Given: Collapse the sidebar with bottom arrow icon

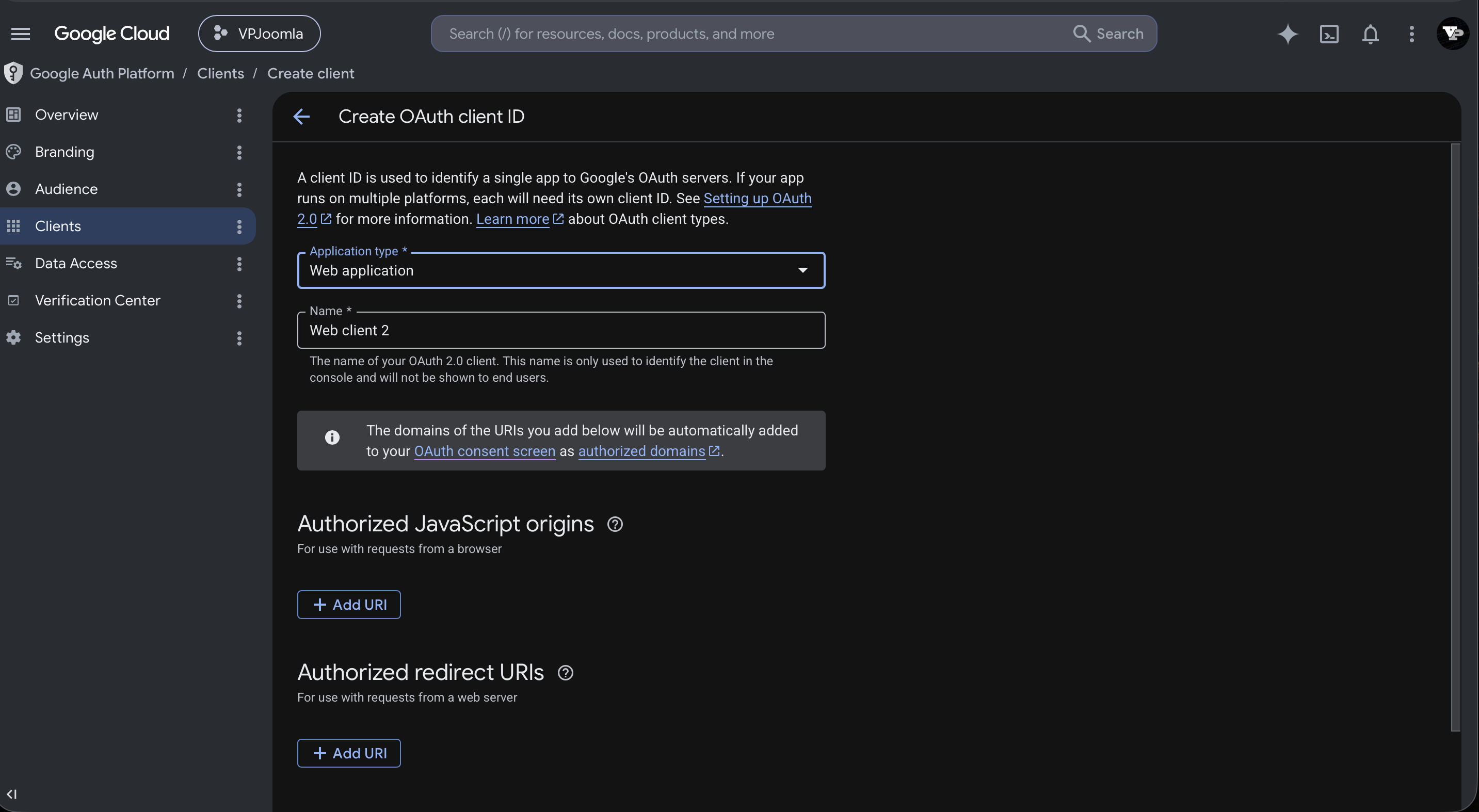Looking at the screenshot, I should (12, 794).
